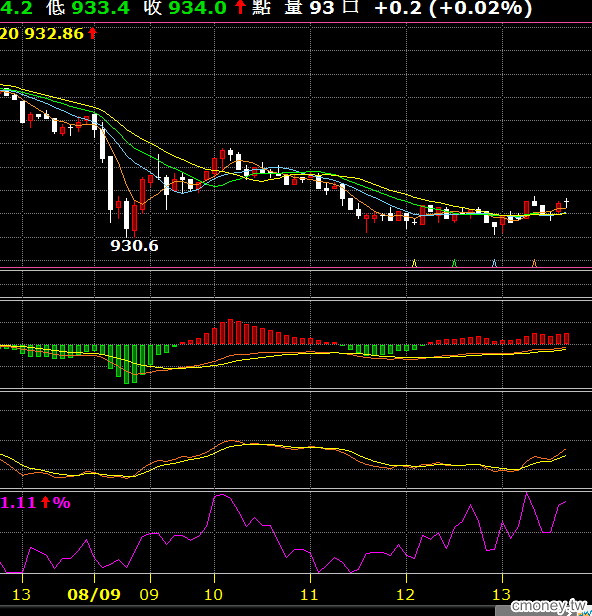The height and width of the screenshot is (616, 592).
Task: Click the green triangle marker below price chart
Action: pos(455,263)
